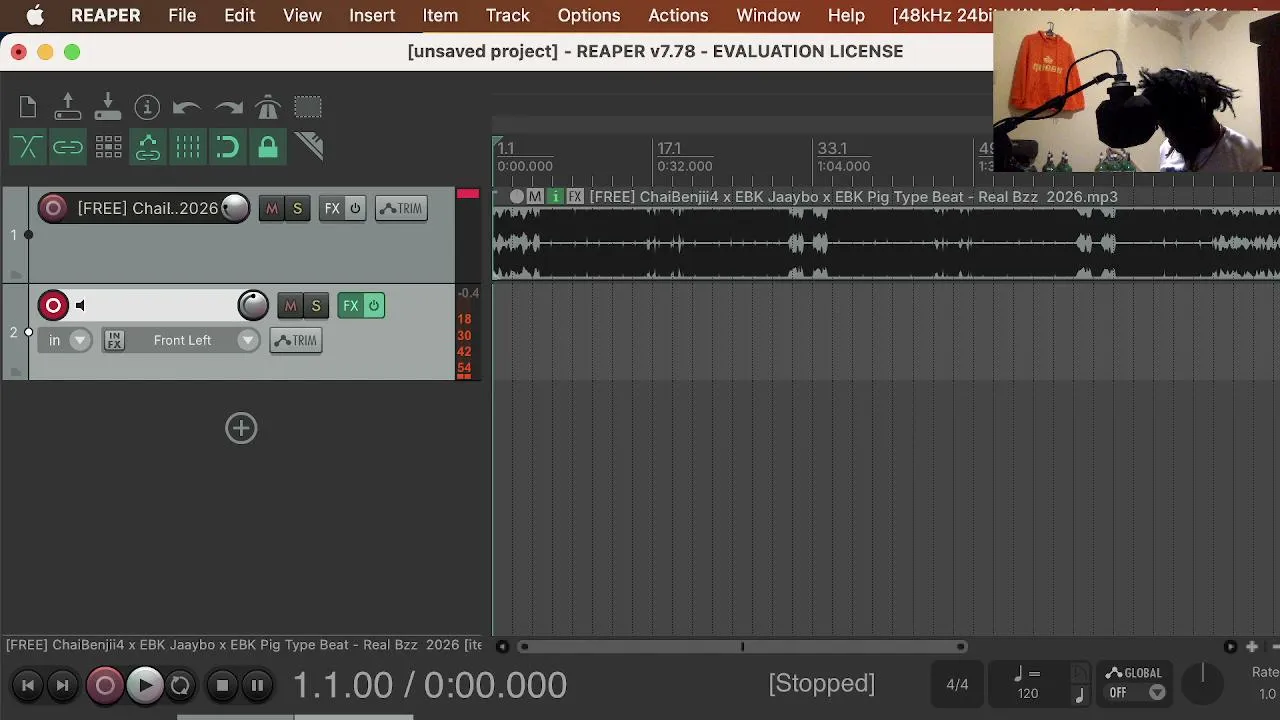This screenshot has width=1280, height=720.
Task: Redo the action with the toolbar arrow
Action: (x=228, y=107)
